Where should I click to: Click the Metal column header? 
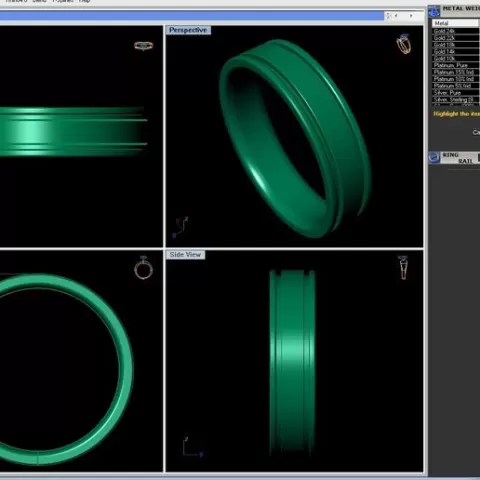(x=455, y=23)
